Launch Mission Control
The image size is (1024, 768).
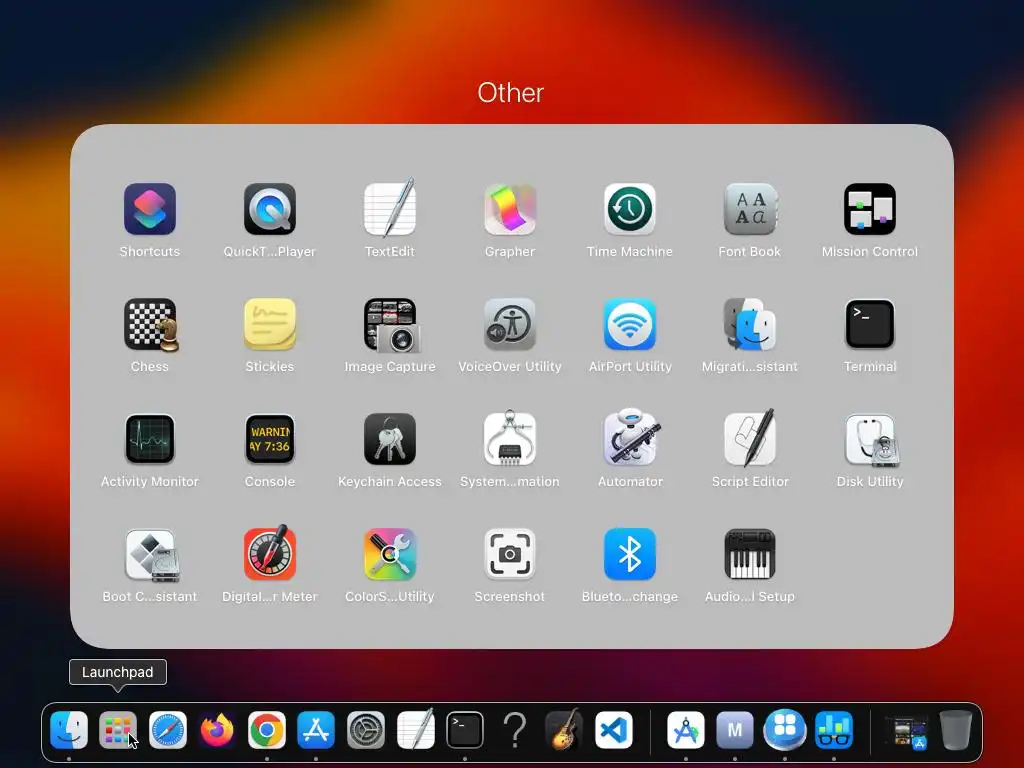pos(870,209)
